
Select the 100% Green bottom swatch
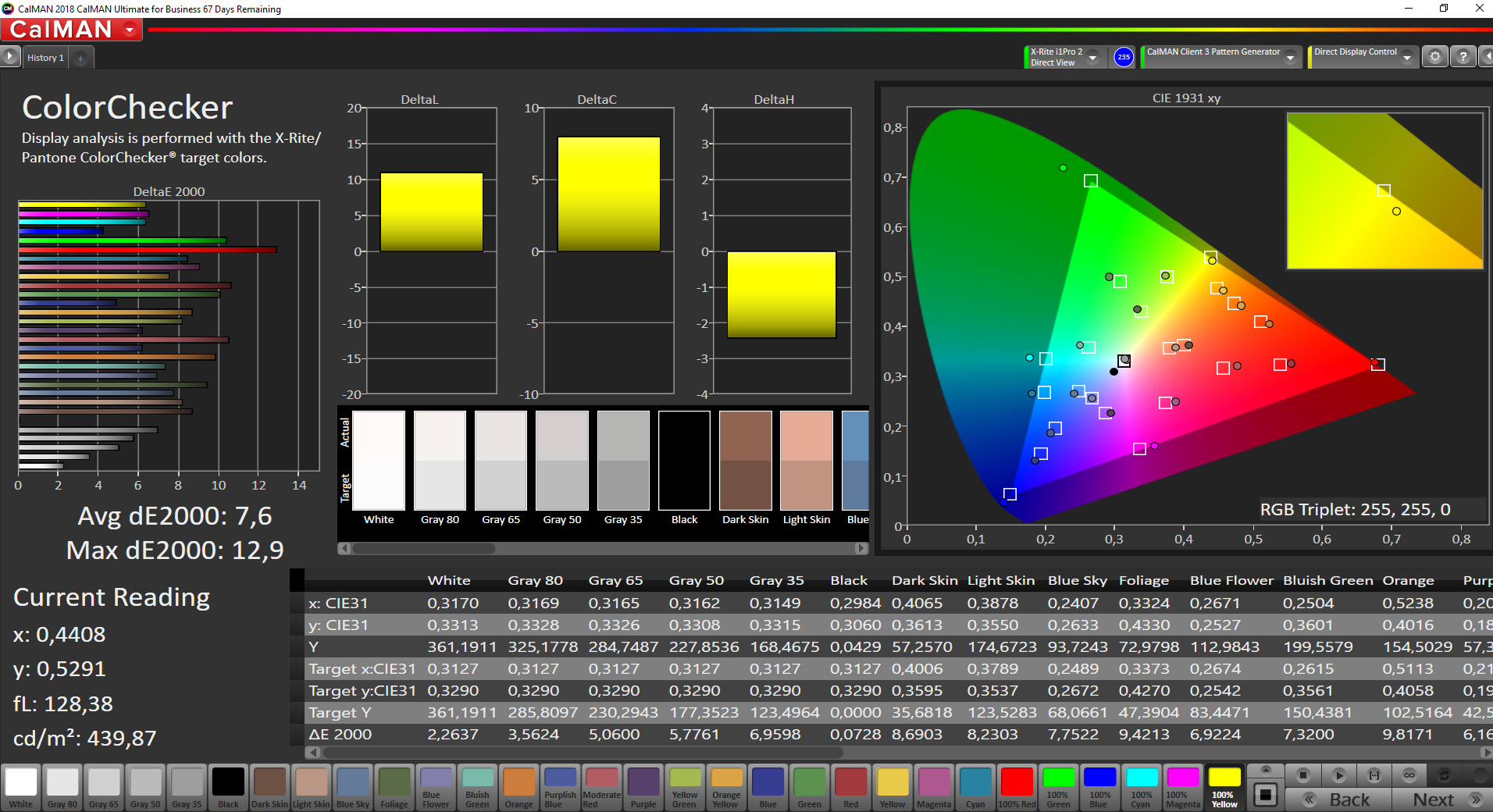click(x=1058, y=787)
